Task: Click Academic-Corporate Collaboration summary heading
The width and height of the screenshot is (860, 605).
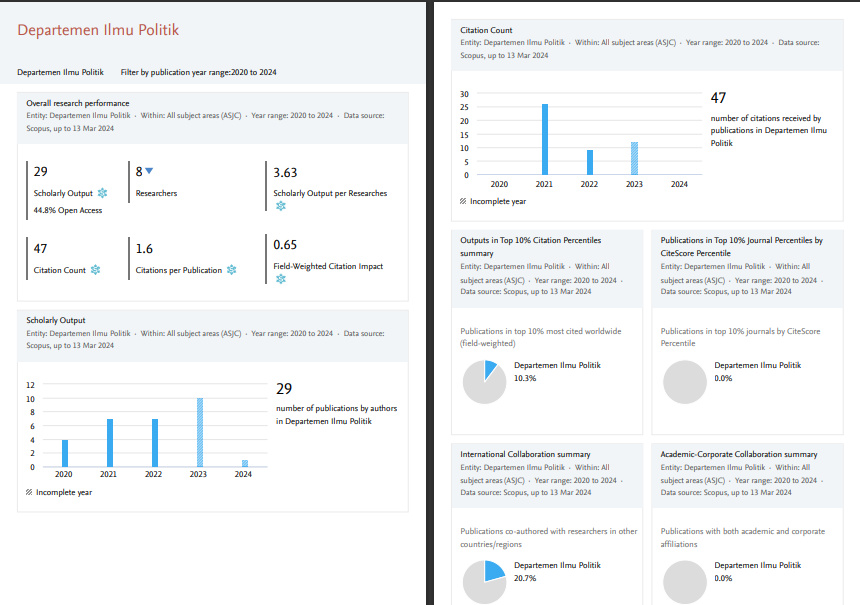Action: 739,454
